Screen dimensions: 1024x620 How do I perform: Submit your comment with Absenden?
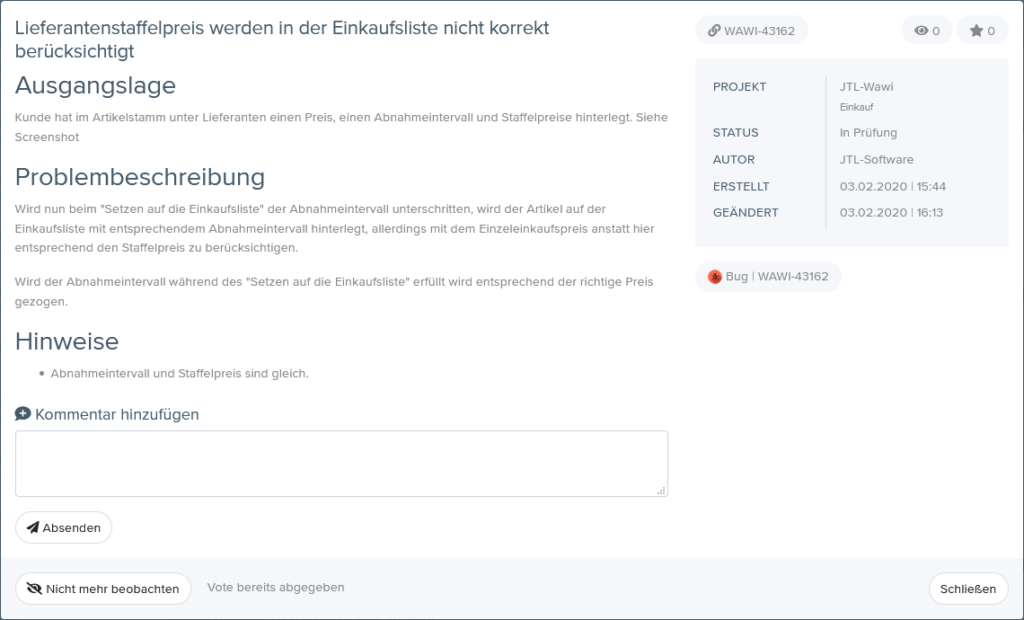pos(63,527)
